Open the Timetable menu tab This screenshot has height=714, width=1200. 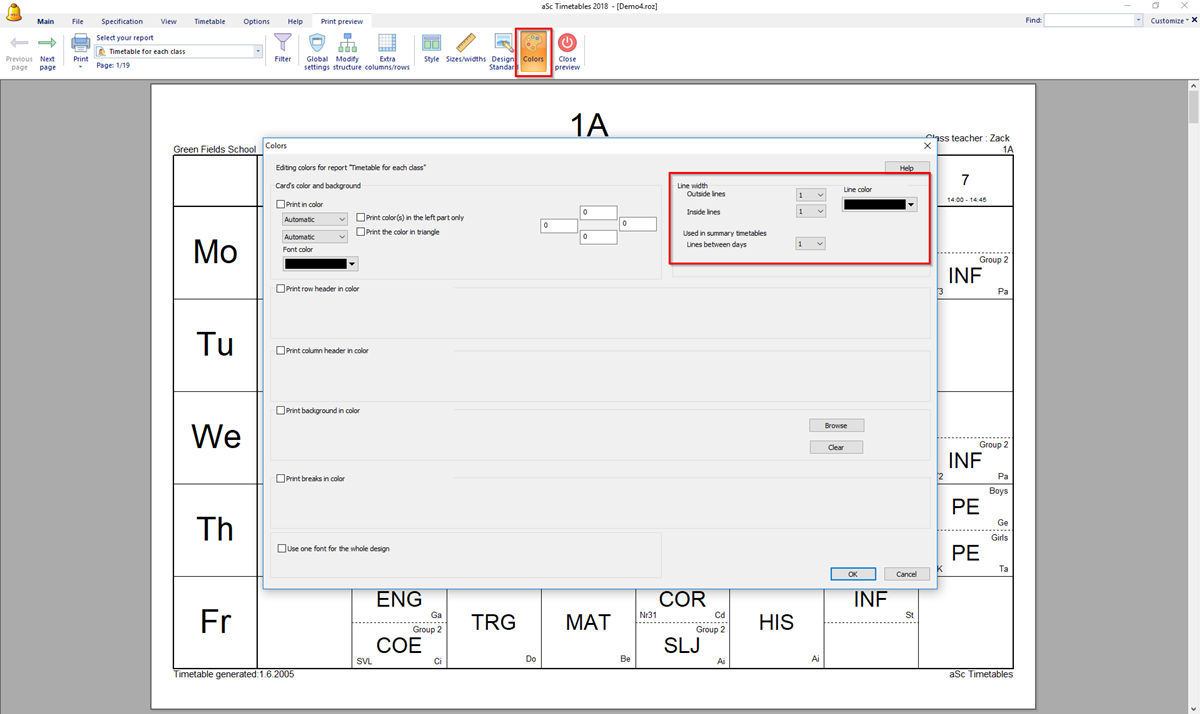(209, 21)
